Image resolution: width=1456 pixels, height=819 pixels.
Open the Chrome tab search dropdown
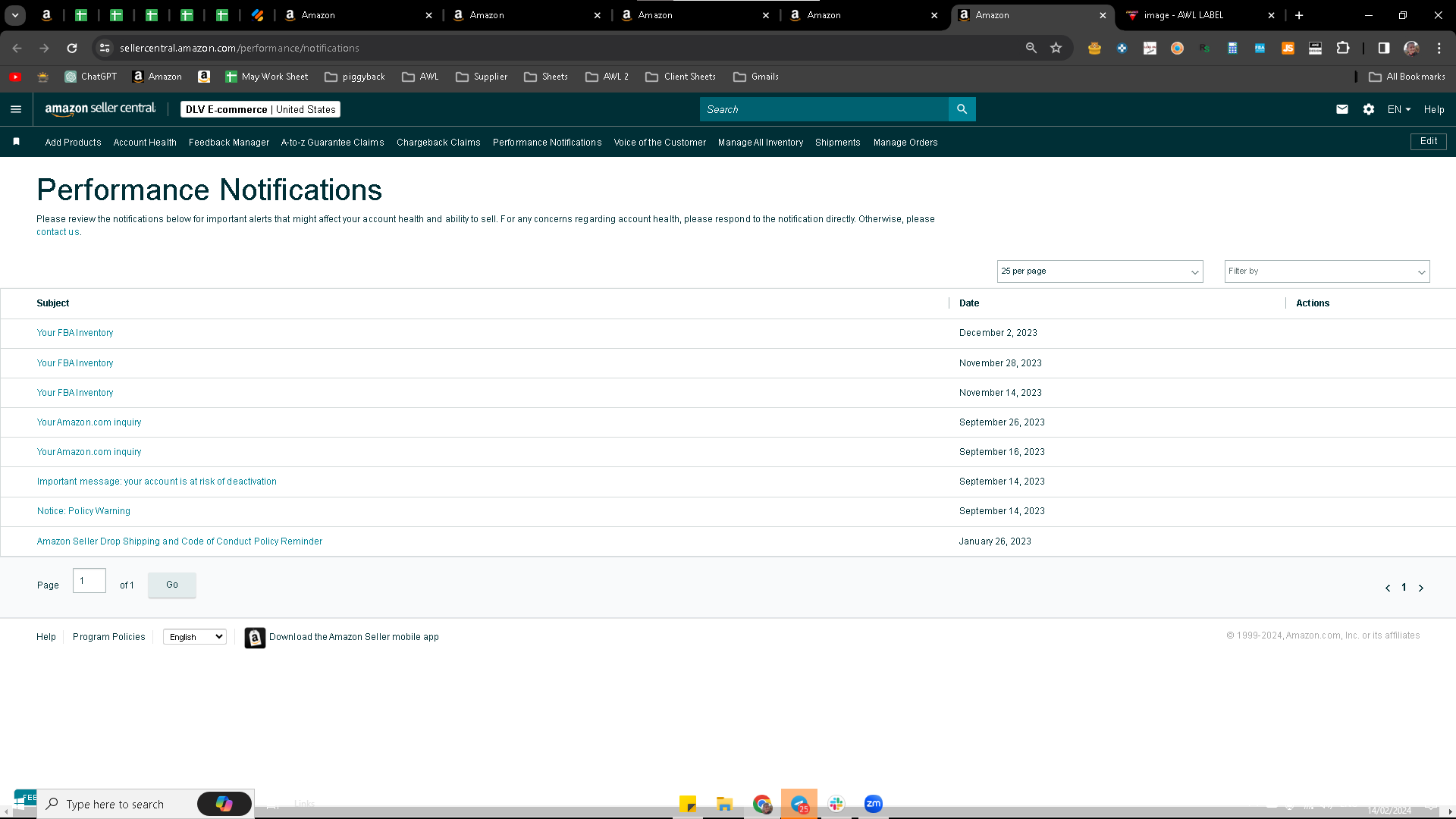(14, 15)
